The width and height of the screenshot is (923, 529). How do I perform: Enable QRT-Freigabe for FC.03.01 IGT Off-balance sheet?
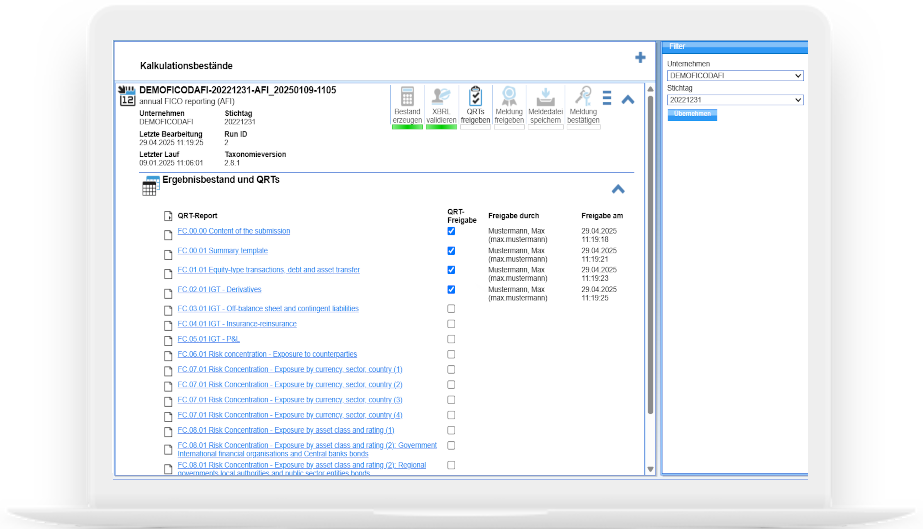coord(451,309)
